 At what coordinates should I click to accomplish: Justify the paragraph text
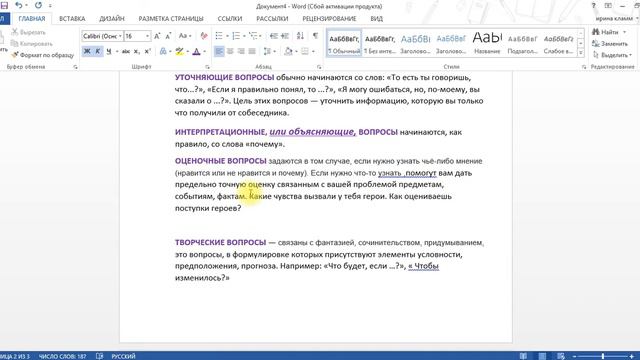click(252, 51)
